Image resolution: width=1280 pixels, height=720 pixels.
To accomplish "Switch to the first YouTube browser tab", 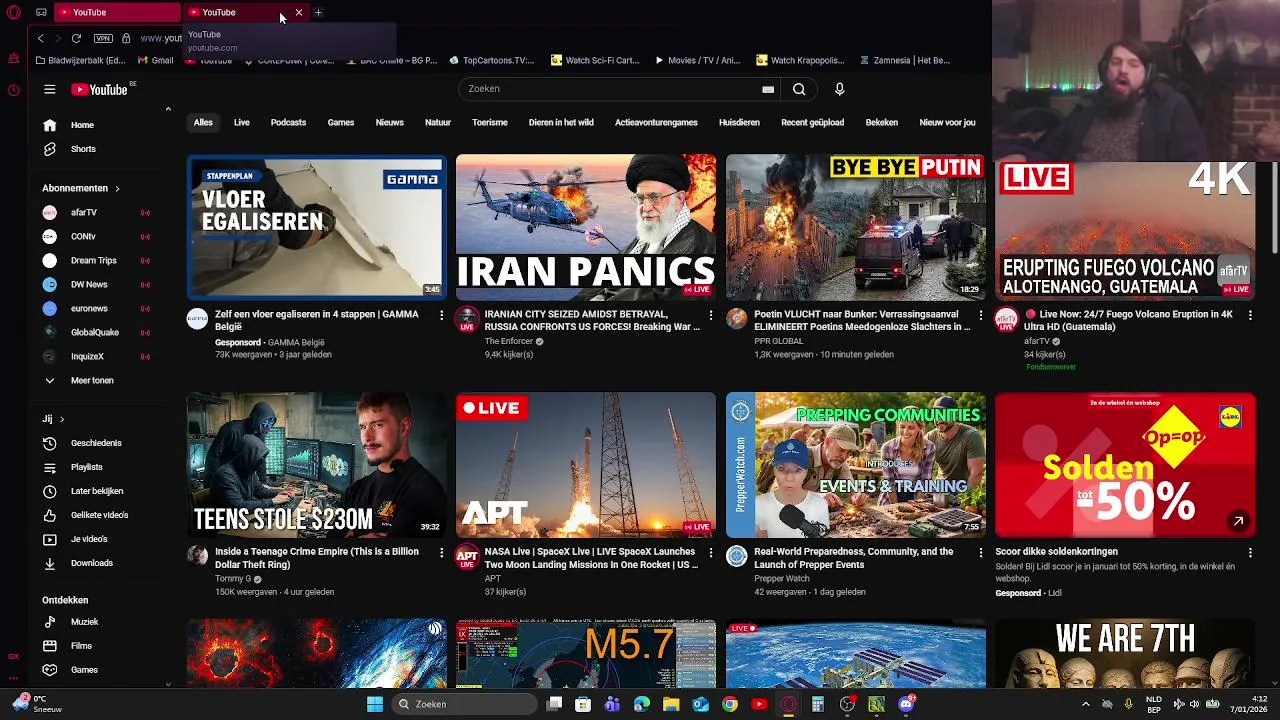I will (115, 12).
